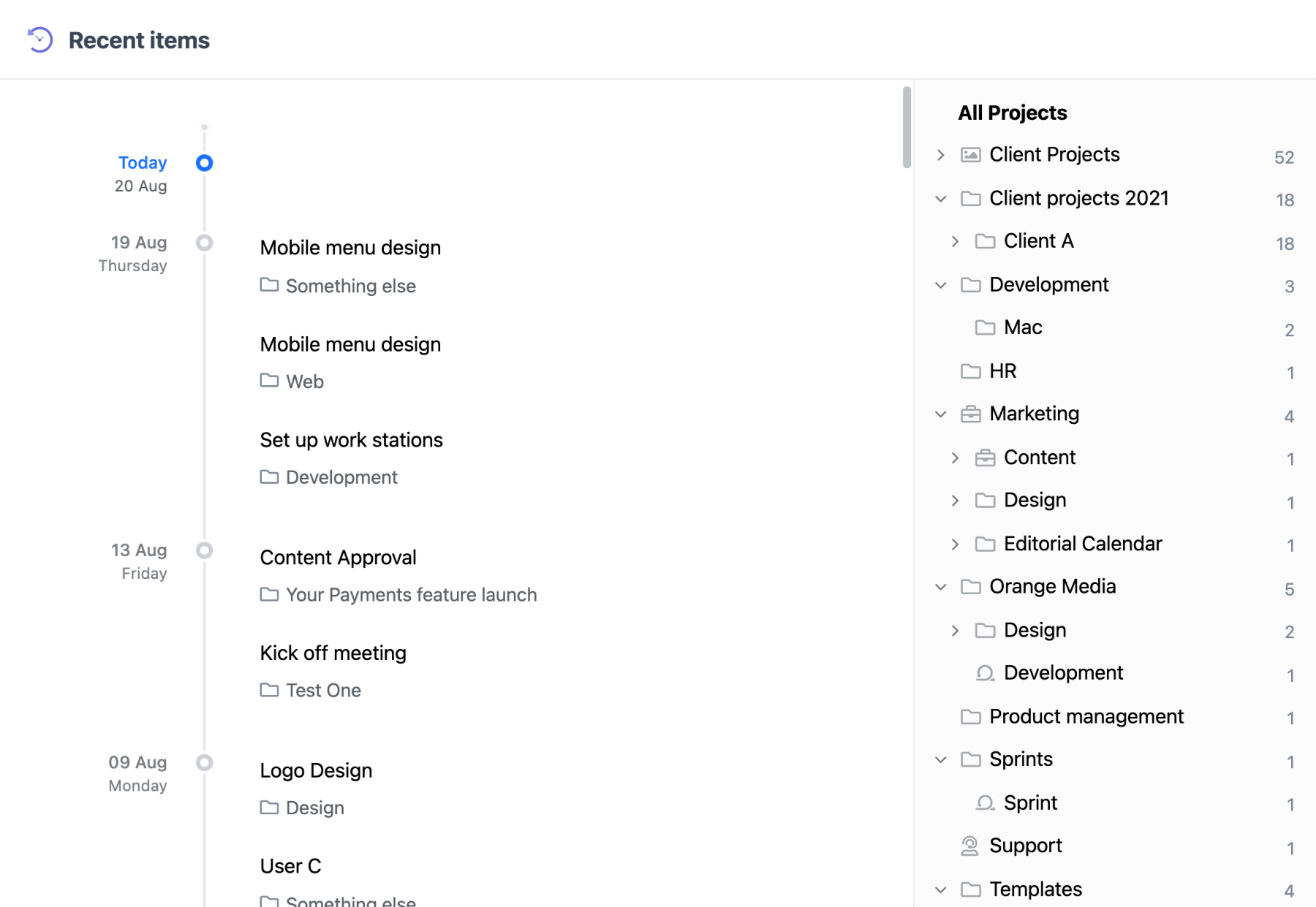Collapse the Orange Media folder
Image resolution: width=1316 pixels, height=907 pixels.
[x=941, y=587]
